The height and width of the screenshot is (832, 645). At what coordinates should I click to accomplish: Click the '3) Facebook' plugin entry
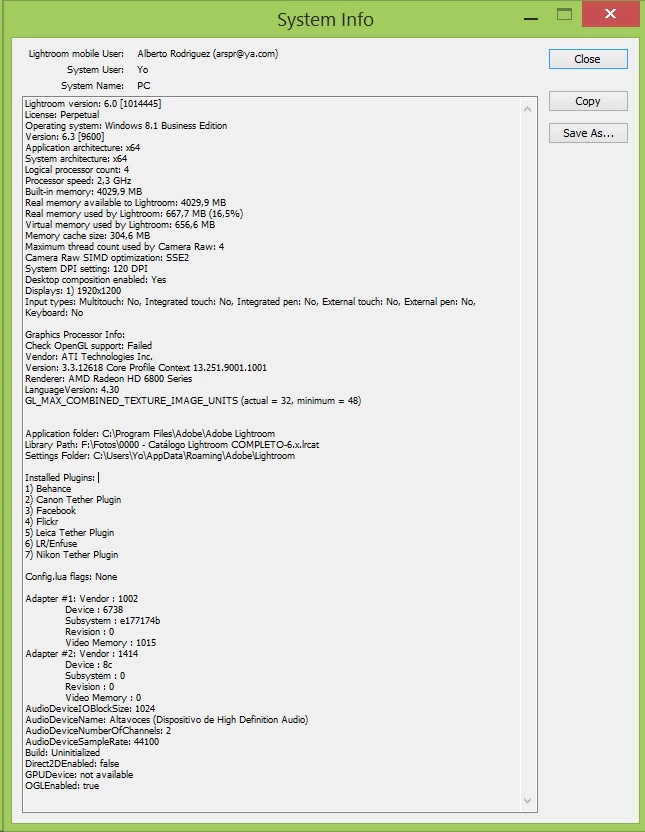coord(50,510)
